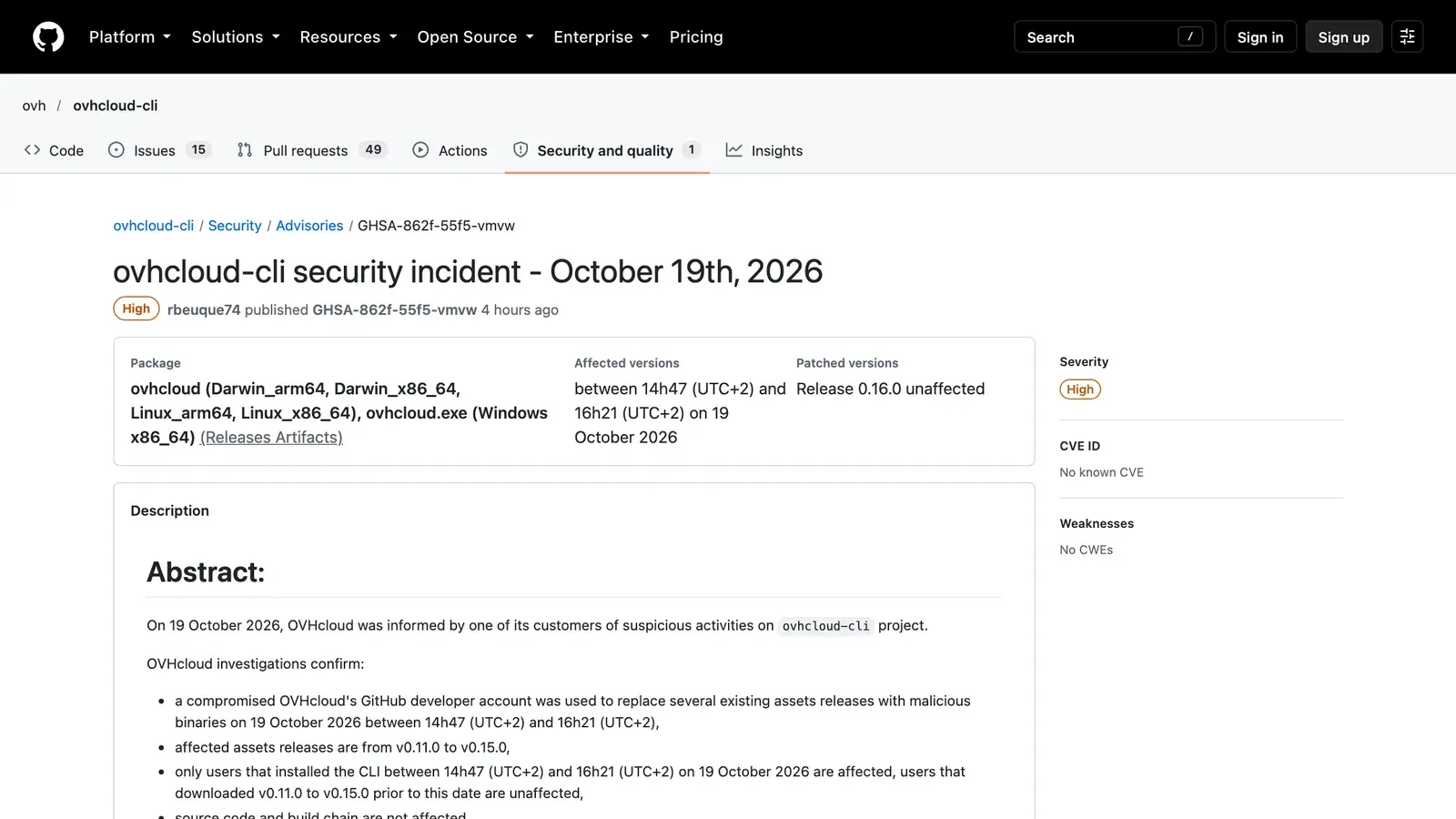
Task: Click the Issues count badge 15
Action: click(198, 150)
